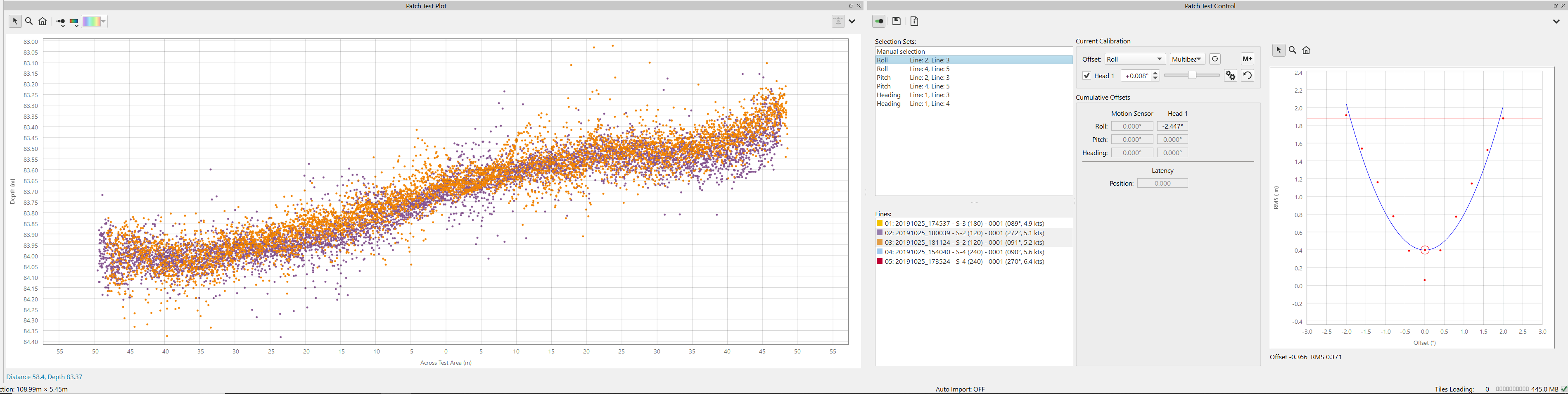Screen dimensions: 1568x394
Task: Click the home reset-view icon in Patch Test Plot
Action: (43, 21)
